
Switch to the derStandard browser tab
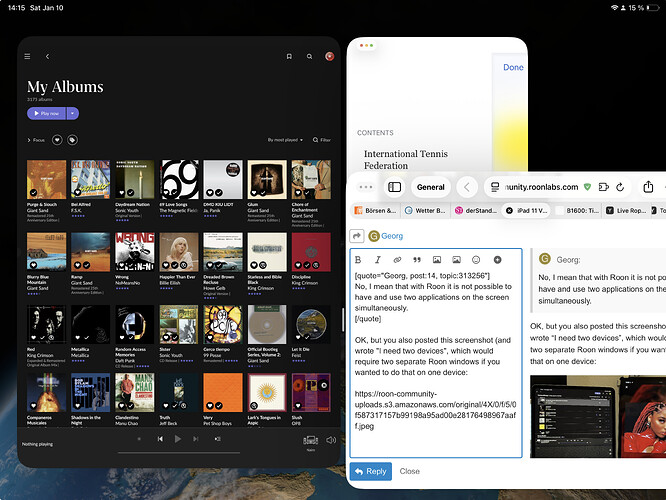point(472,211)
